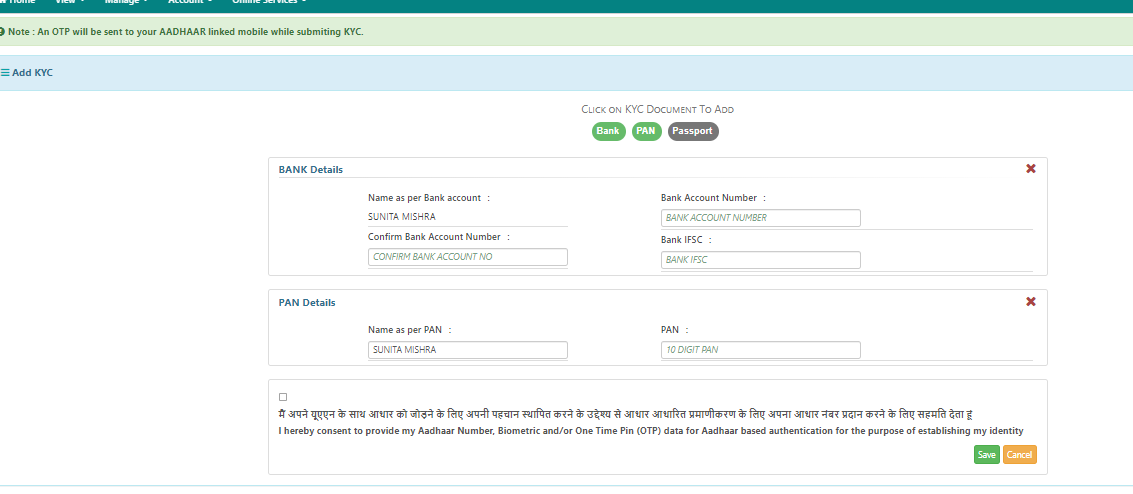This screenshot has height=494, width=1133.
Task: Select the PAN KYC document pill
Action: click(x=647, y=131)
